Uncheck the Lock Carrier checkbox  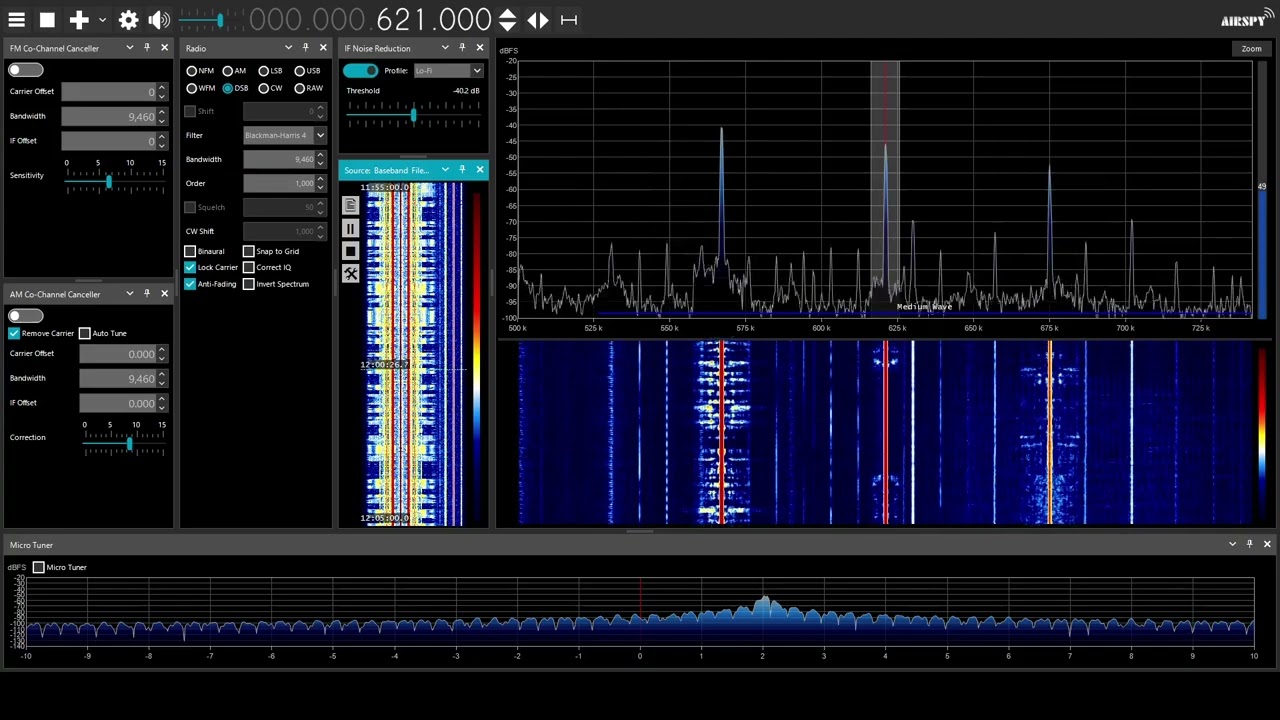click(x=190, y=267)
